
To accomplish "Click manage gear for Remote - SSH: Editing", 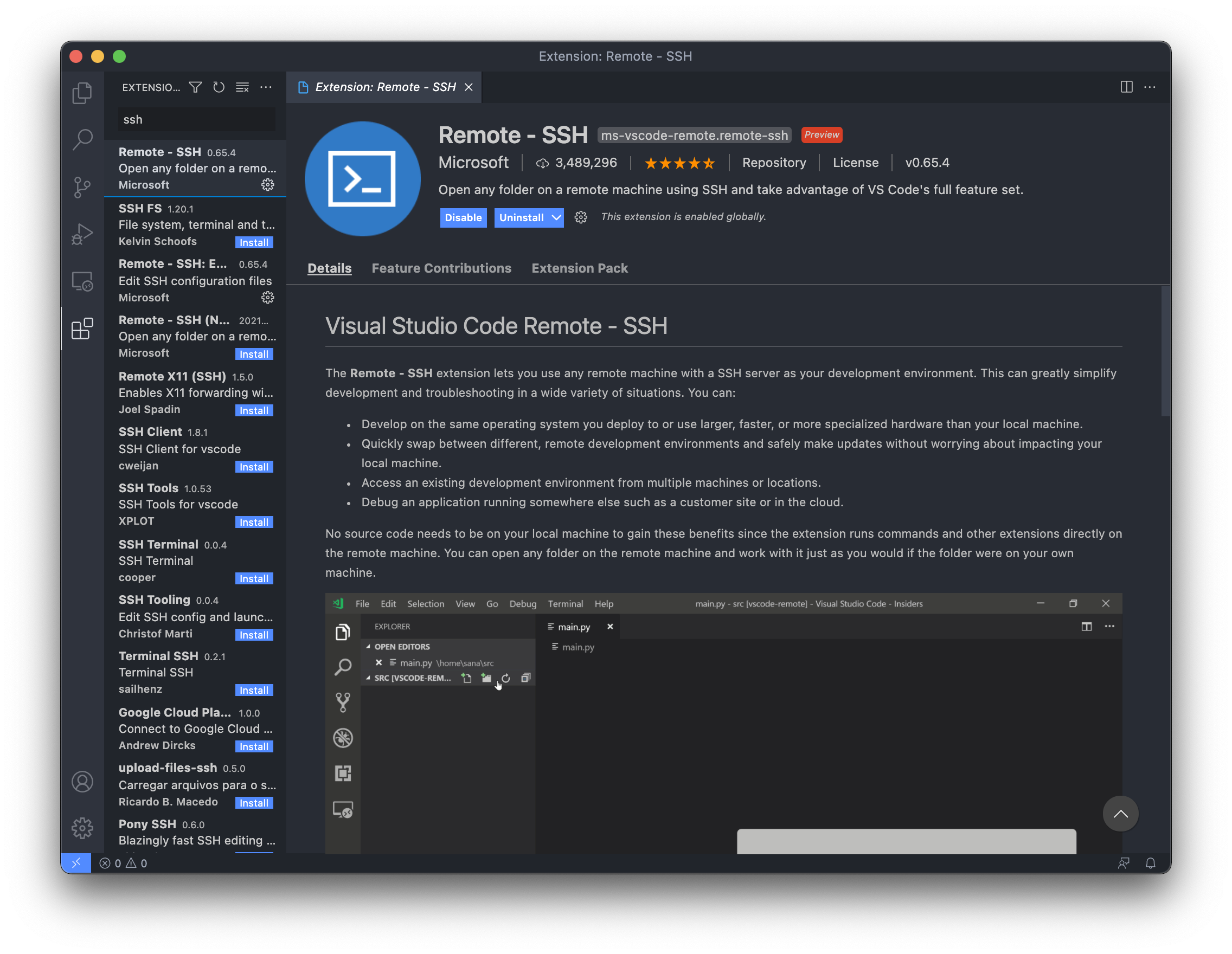I will pos(267,298).
